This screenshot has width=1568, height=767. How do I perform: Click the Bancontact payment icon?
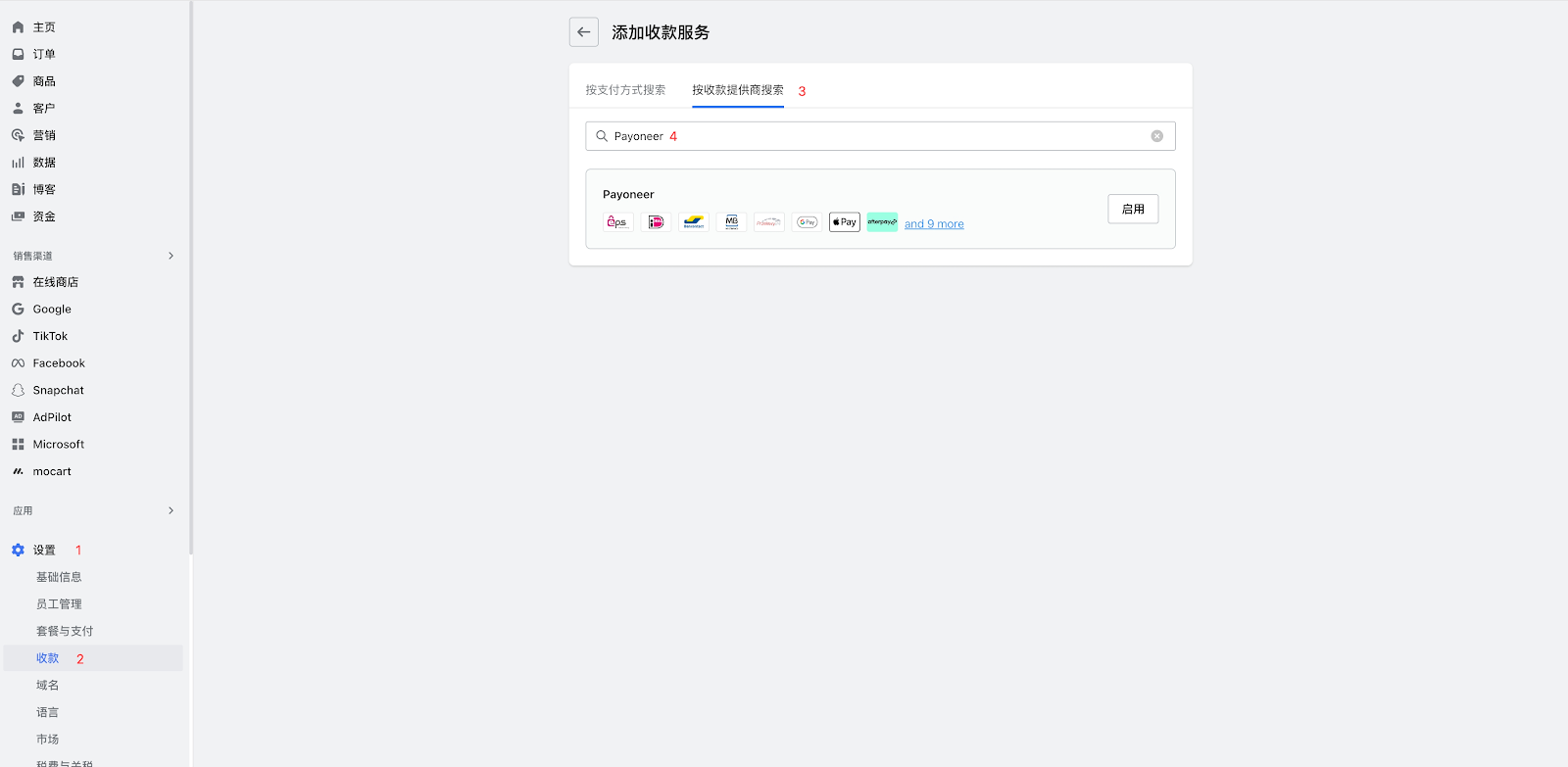click(x=694, y=222)
